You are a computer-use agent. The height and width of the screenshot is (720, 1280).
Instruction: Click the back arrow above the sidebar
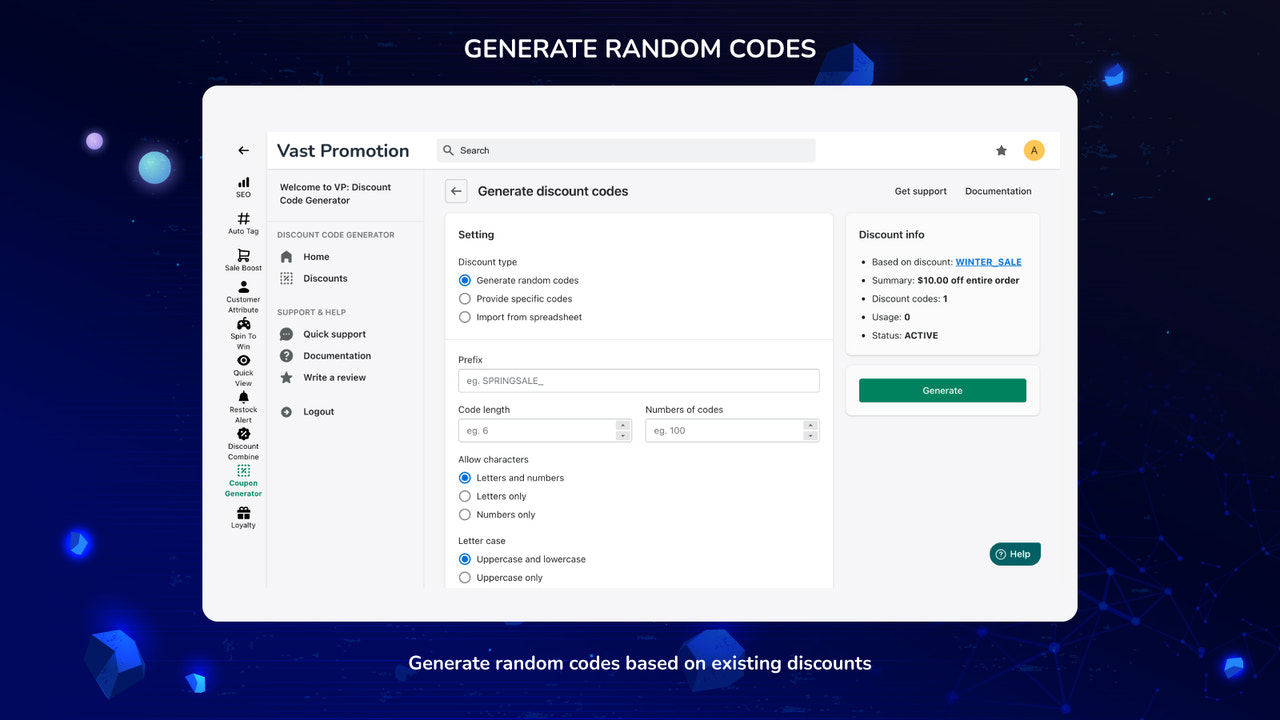click(242, 150)
